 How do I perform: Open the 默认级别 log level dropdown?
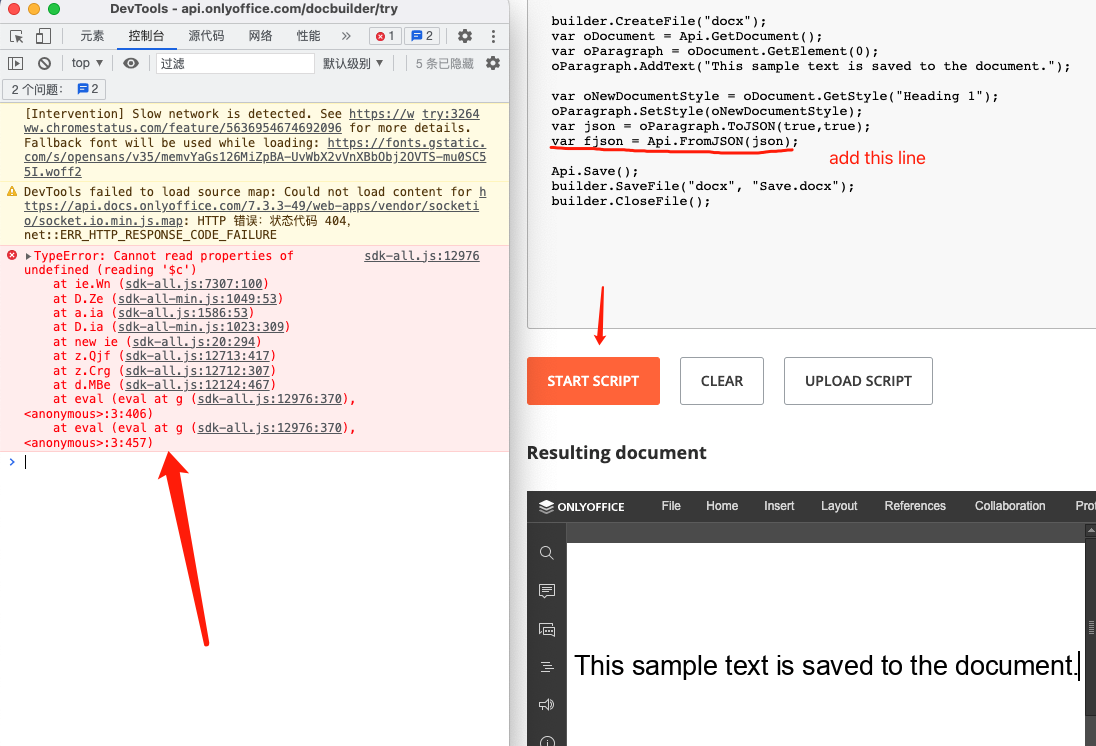(x=353, y=63)
